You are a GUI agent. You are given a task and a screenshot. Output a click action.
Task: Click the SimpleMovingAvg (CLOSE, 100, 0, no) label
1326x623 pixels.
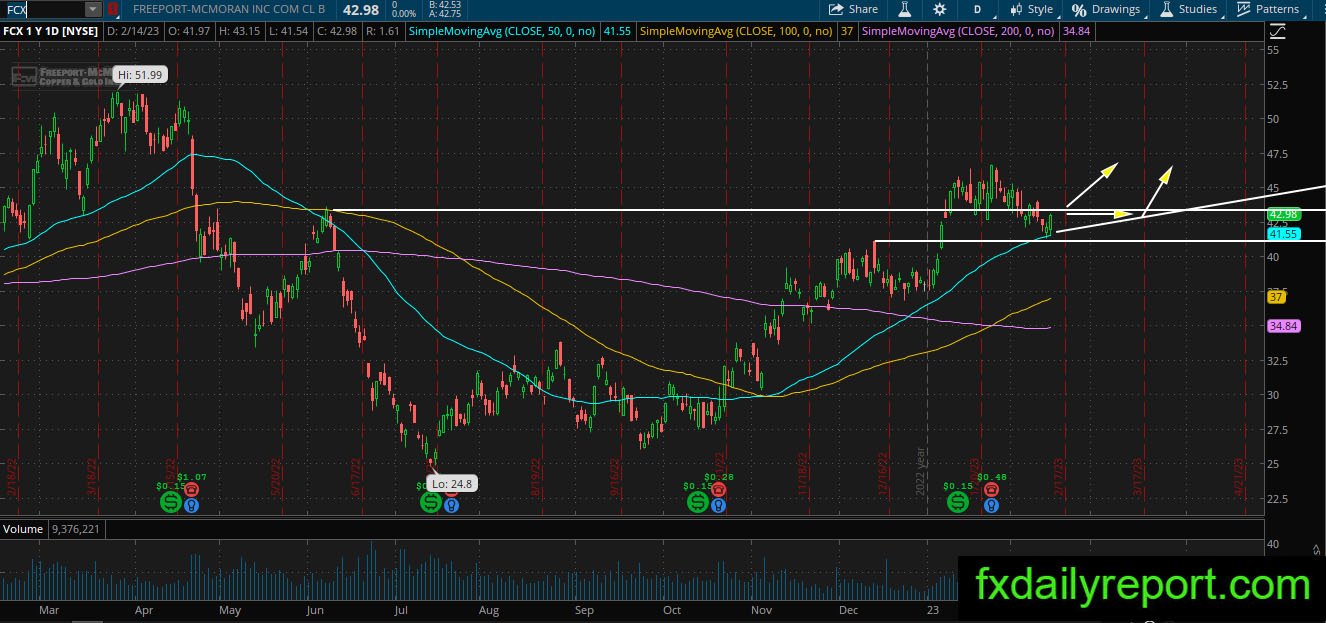[x=736, y=32]
